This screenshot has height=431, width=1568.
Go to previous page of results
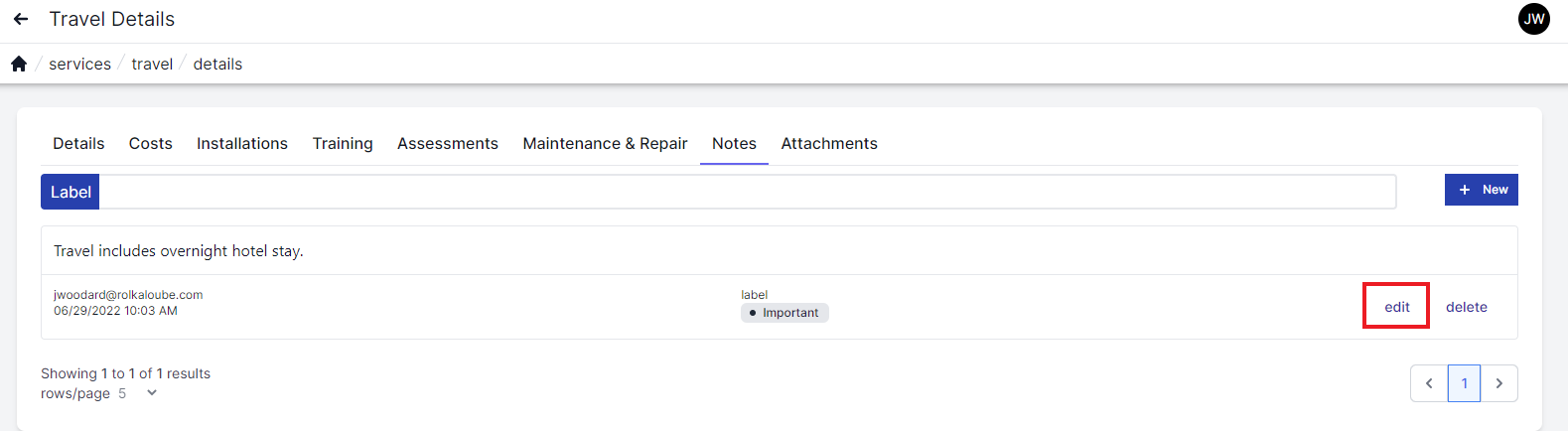coord(1429,383)
